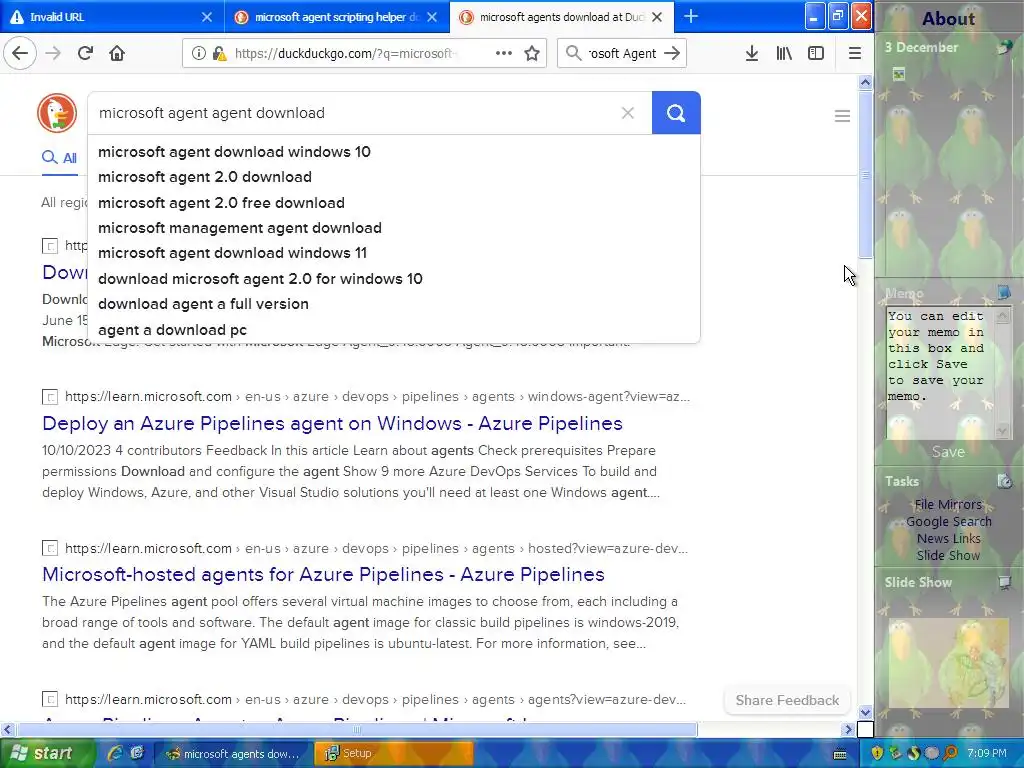This screenshot has width=1024, height=768.
Task: Click the small picture icon under 3 December
Action: [x=899, y=74]
